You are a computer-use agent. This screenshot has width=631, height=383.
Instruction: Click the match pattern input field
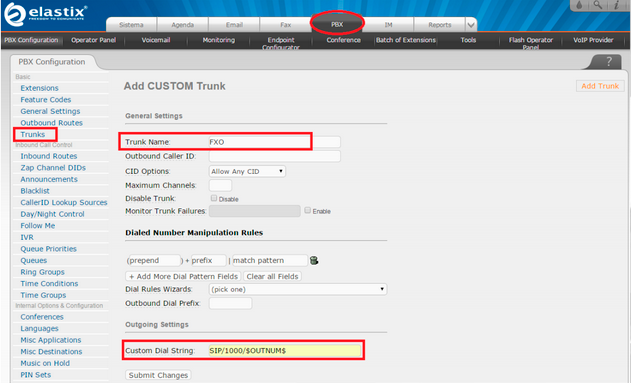point(270,260)
